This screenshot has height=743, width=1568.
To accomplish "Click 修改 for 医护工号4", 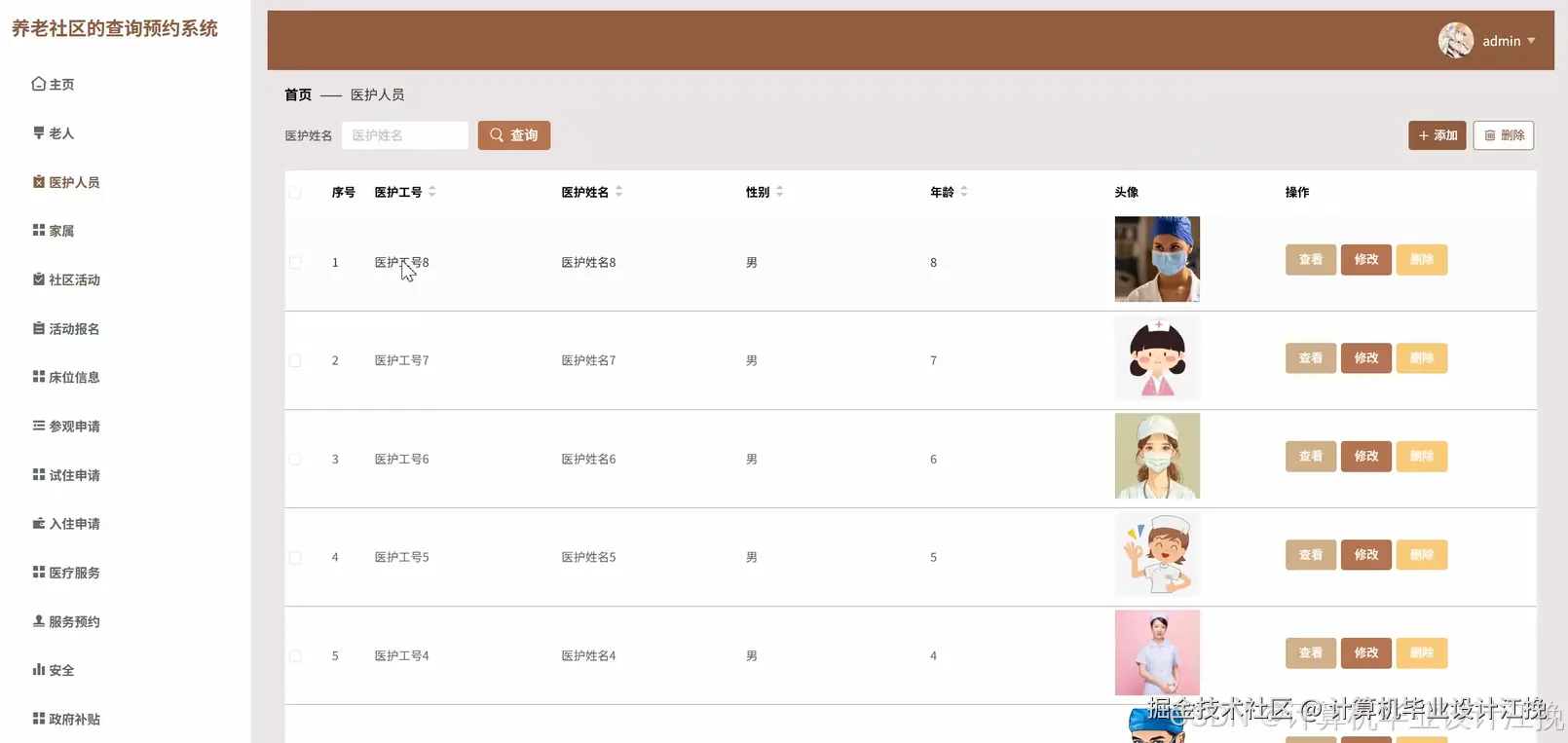I will point(1366,653).
